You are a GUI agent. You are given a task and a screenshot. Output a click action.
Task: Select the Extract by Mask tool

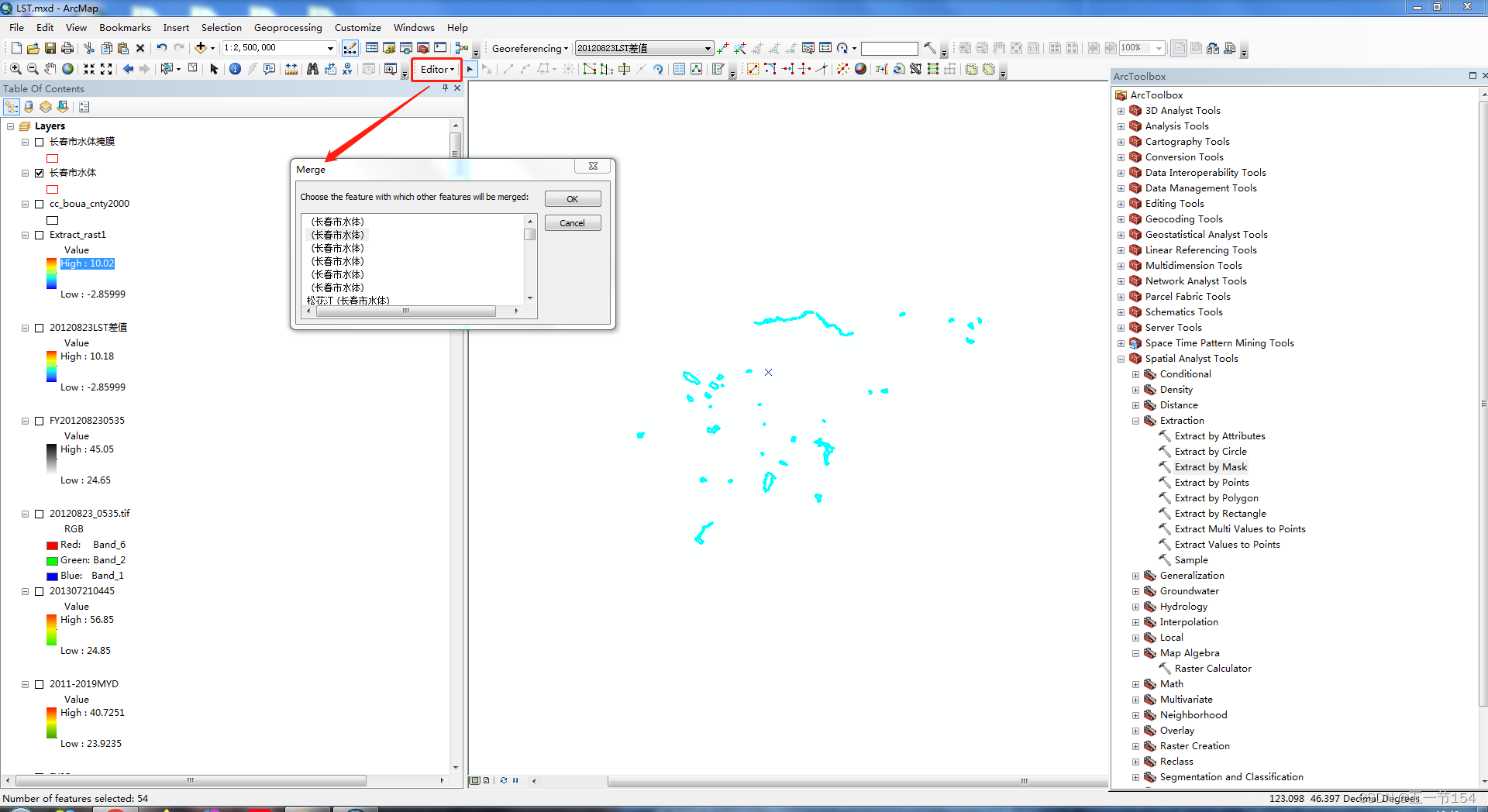click(1211, 467)
